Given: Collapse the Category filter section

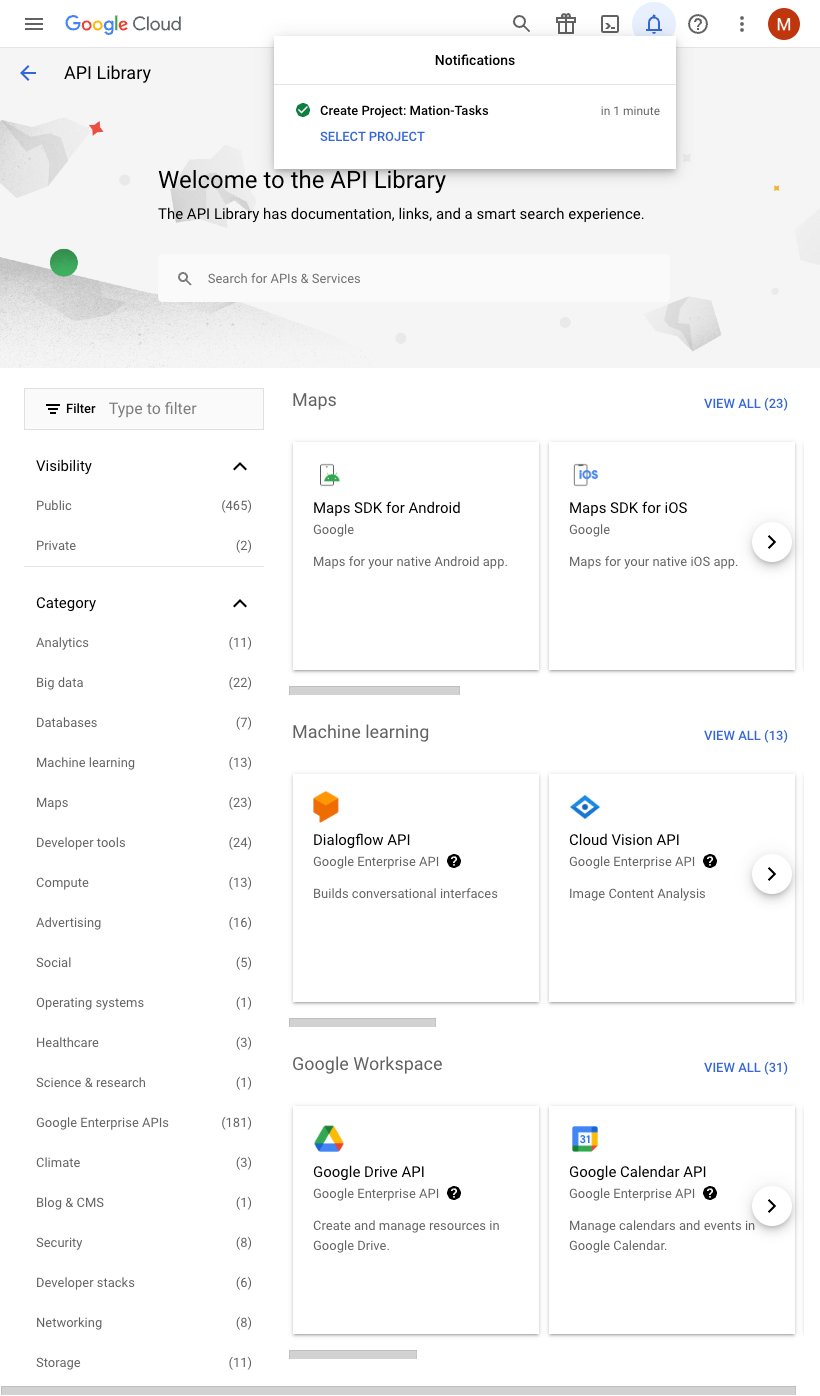Looking at the screenshot, I should pyautogui.click(x=240, y=603).
